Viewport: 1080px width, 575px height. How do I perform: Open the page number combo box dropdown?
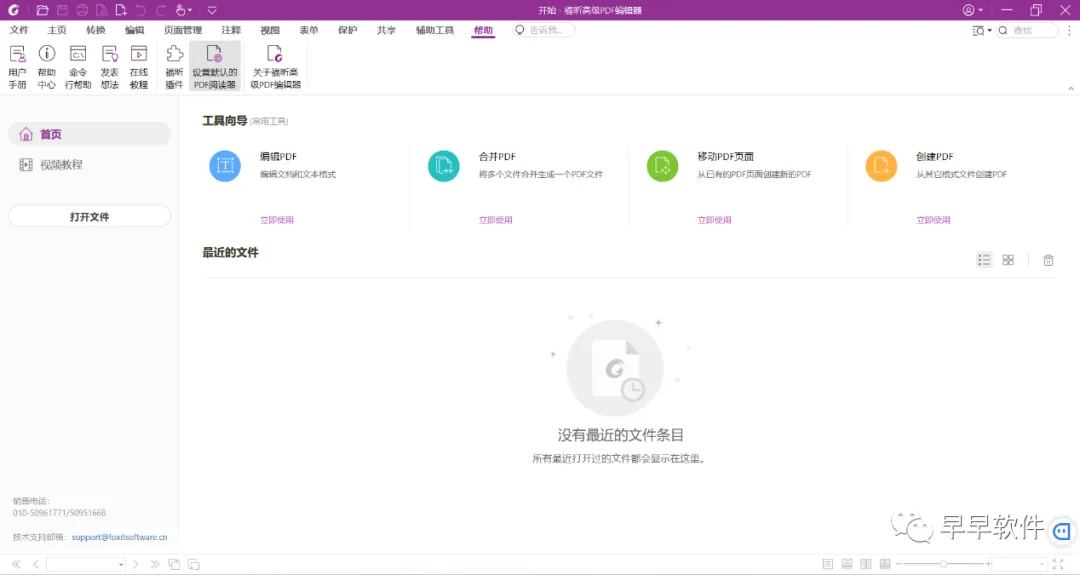(121, 565)
